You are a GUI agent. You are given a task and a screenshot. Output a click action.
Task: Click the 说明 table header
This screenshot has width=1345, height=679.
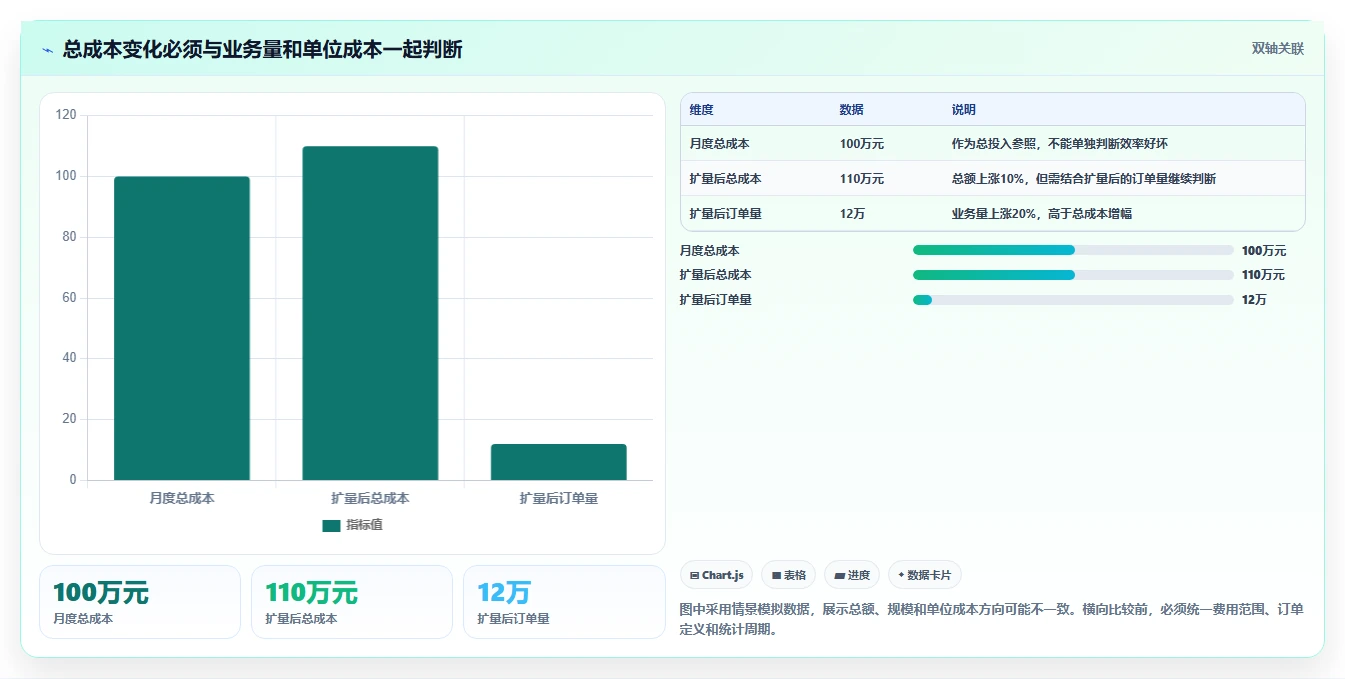click(964, 110)
